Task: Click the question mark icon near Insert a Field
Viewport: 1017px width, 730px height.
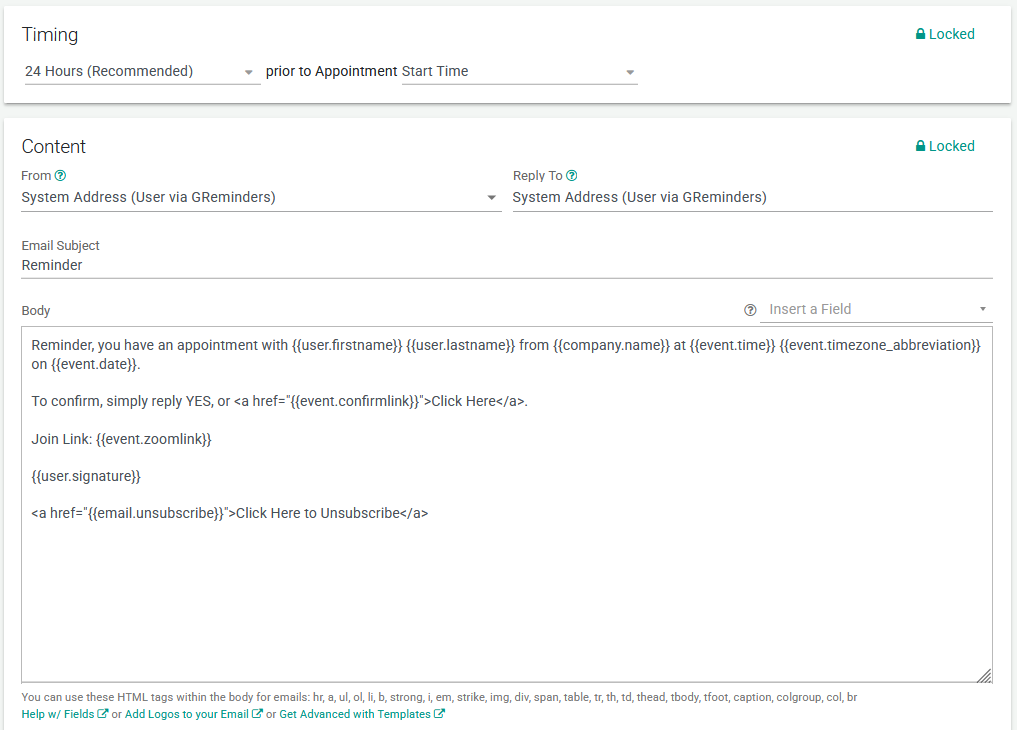Action: [x=750, y=310]
